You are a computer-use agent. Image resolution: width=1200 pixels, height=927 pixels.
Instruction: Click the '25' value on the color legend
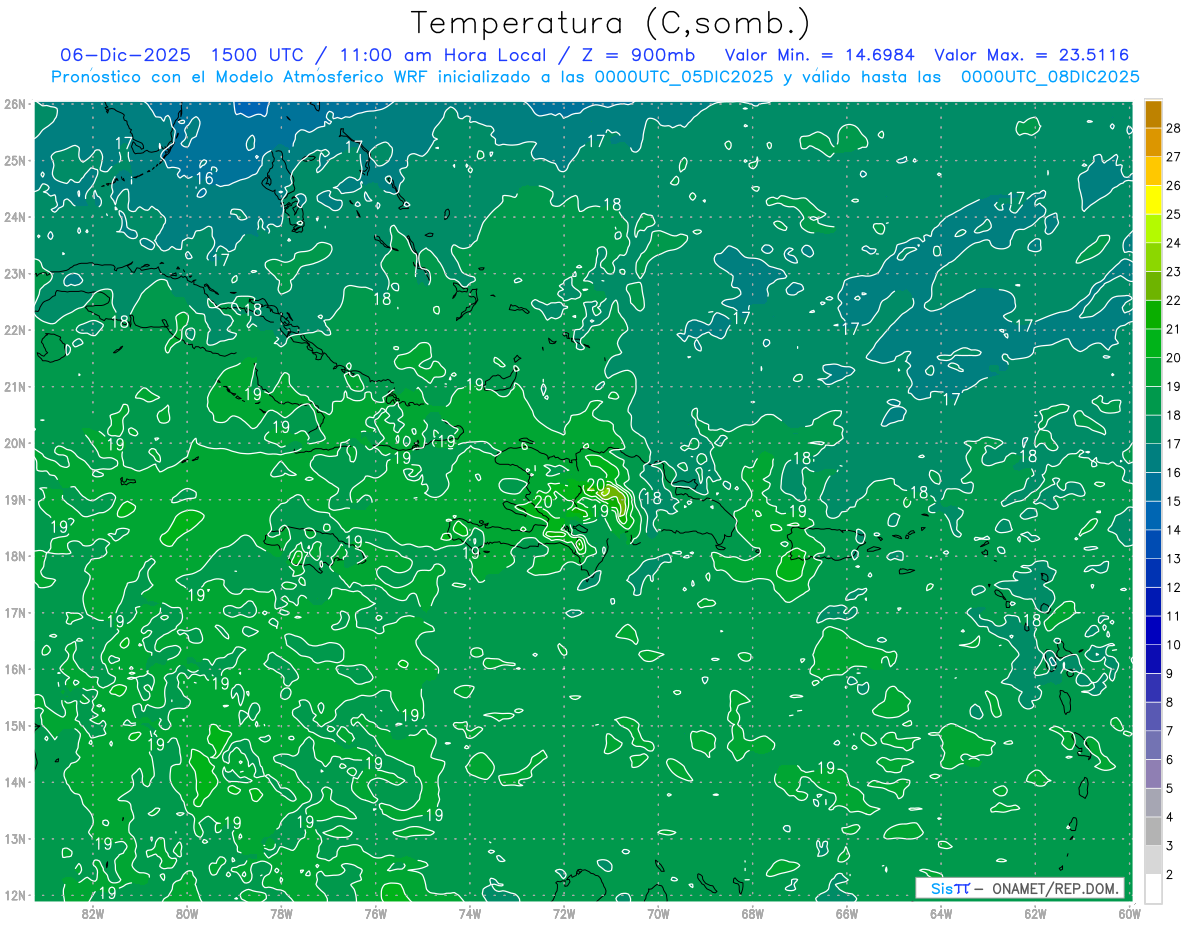[x=1173, y=214]
